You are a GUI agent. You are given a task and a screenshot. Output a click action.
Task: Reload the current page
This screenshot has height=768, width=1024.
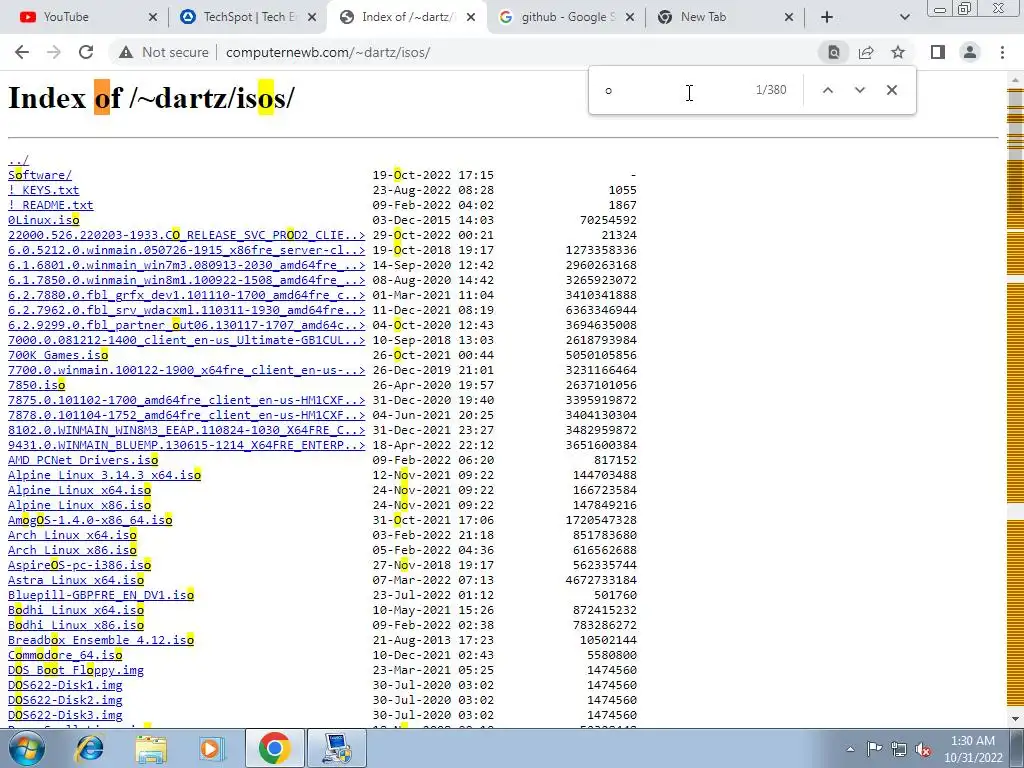(x=86, y=52)
